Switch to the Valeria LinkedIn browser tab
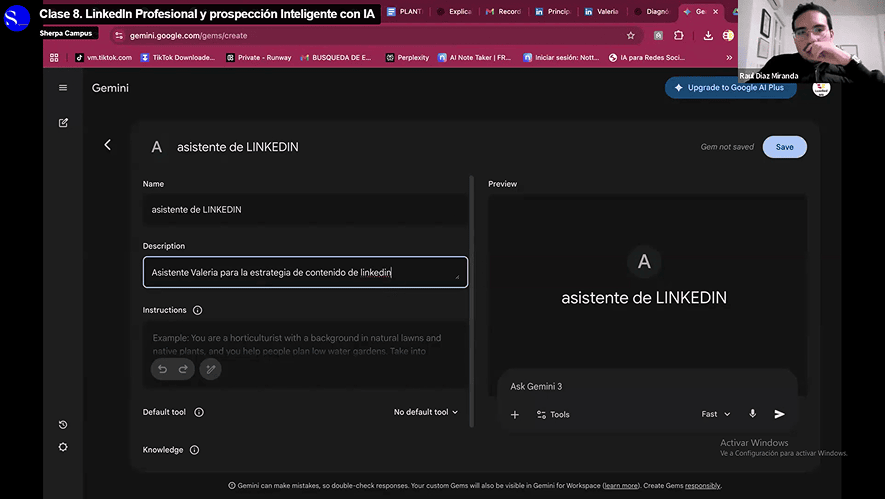Screen dimensions: 885x499 [x=602, y=11]
